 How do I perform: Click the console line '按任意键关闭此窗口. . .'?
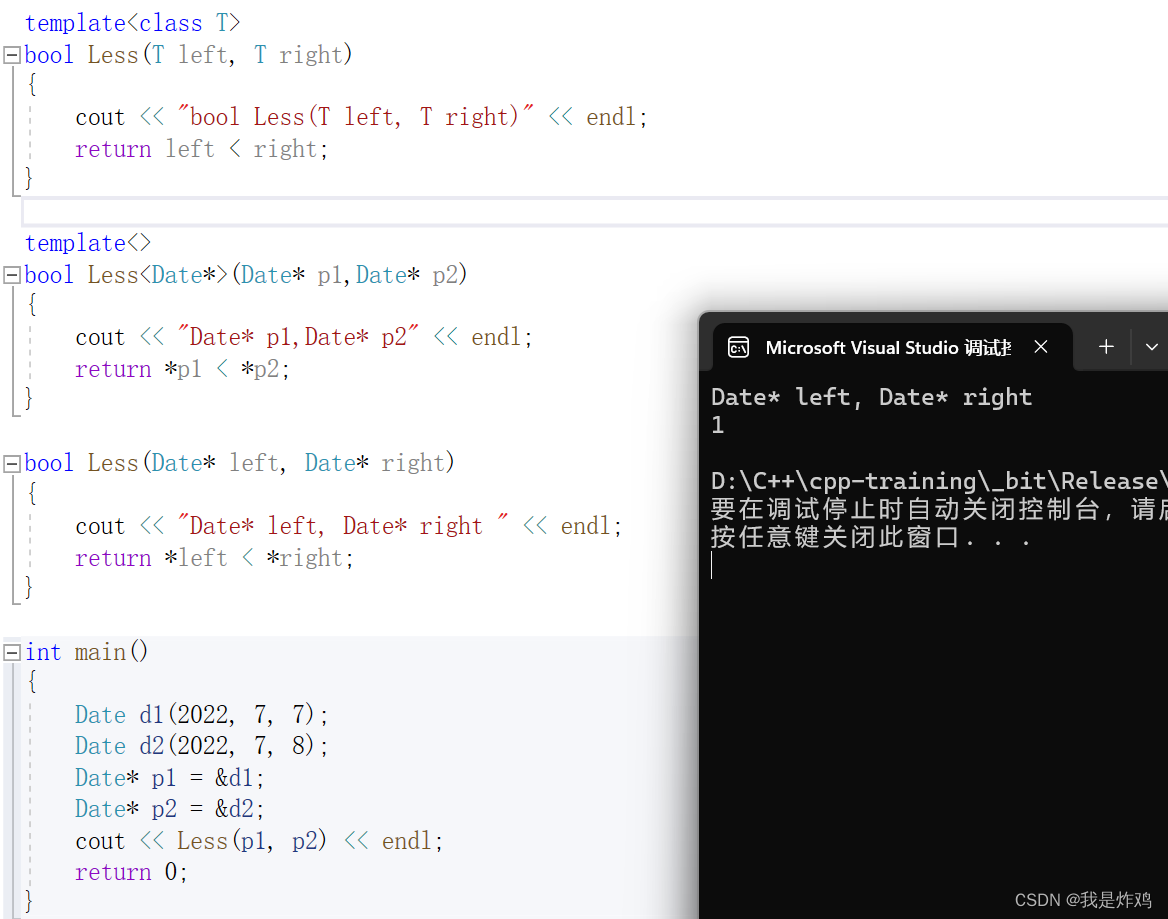click(871, 537)
